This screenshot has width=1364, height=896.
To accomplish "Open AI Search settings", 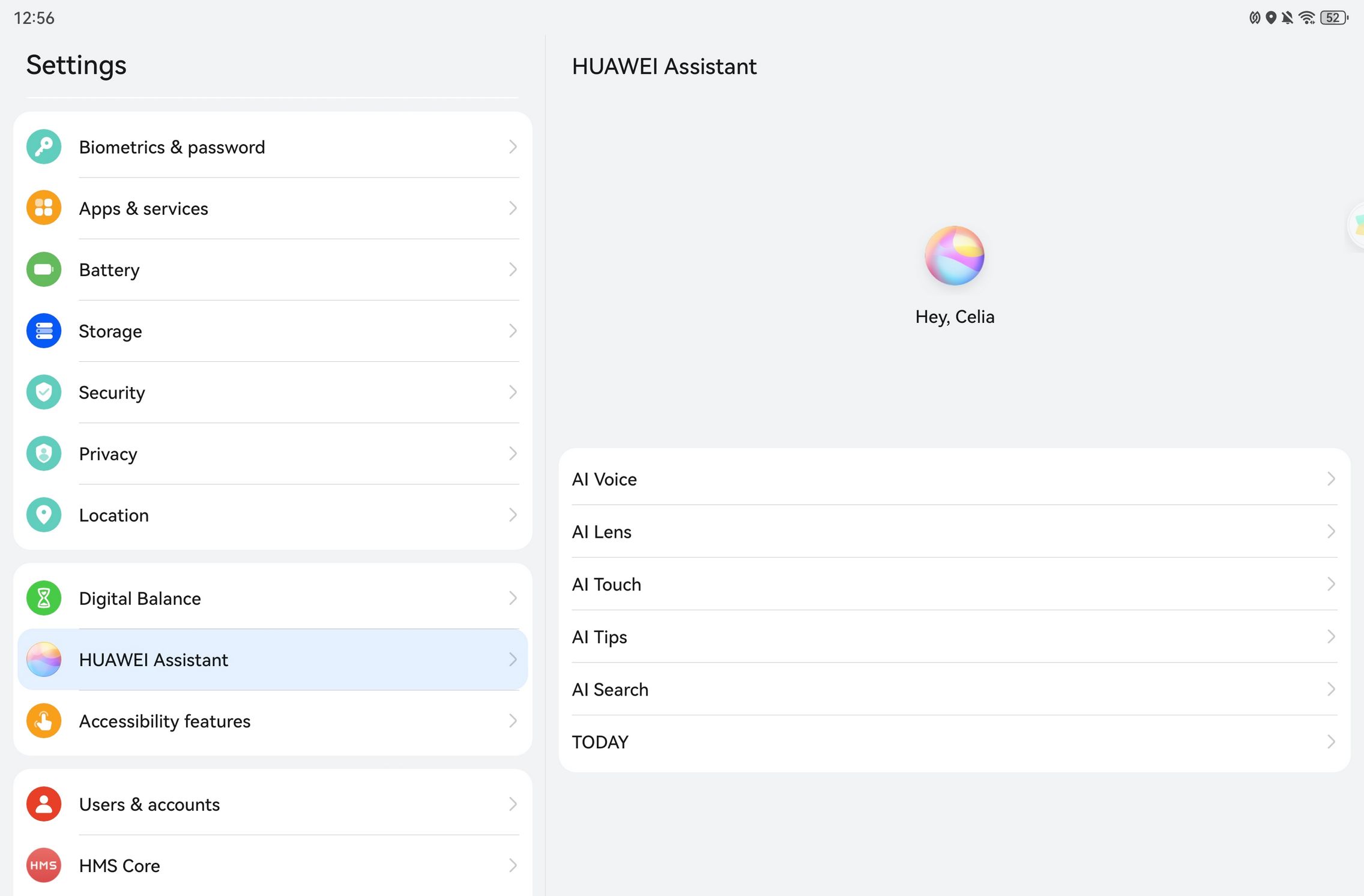I will pyautogui.click(x=953, y=690).
